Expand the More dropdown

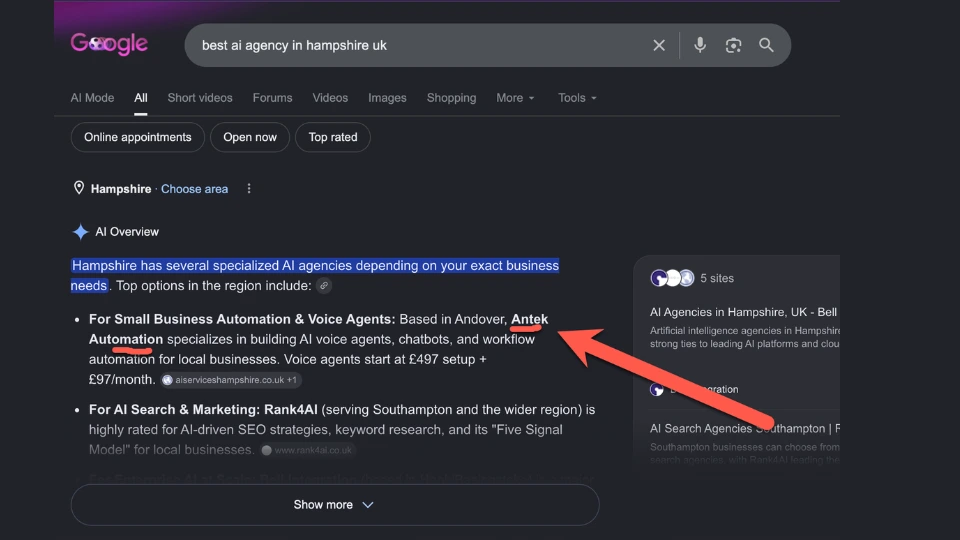(515, 98)
